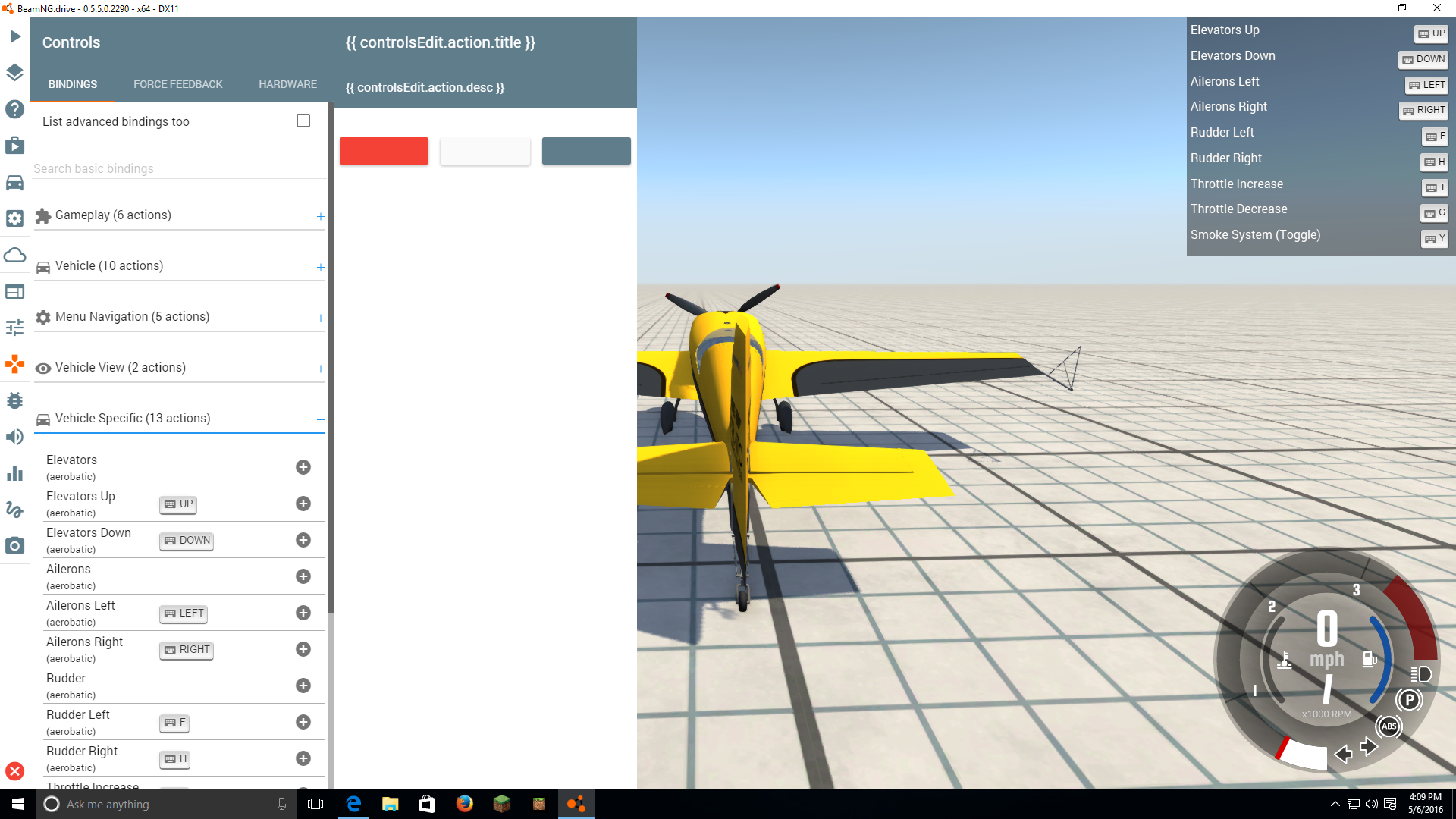Click the parking brake P indicator on gauge

1409,700
